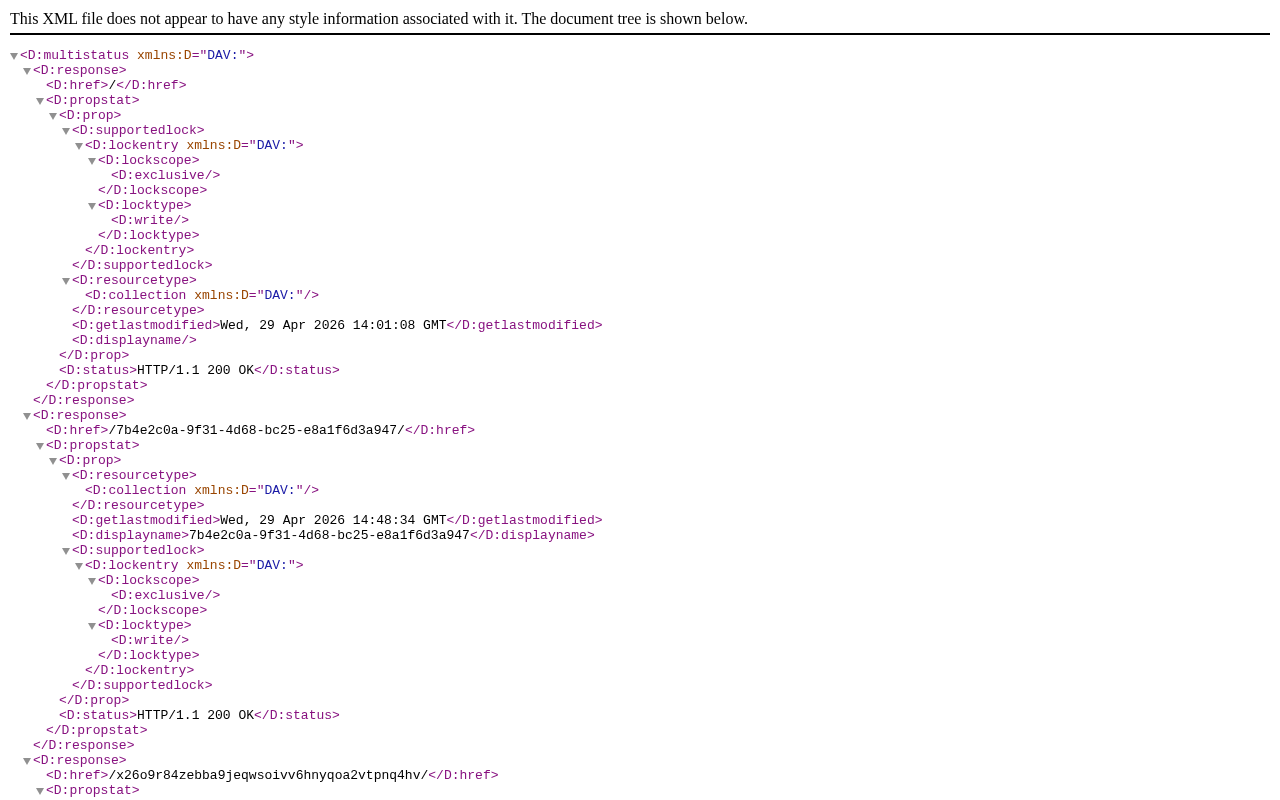Collapse D:supportedlock below displayname 7b4e2c0a
1280x800 pixels.
click(66, 552)
